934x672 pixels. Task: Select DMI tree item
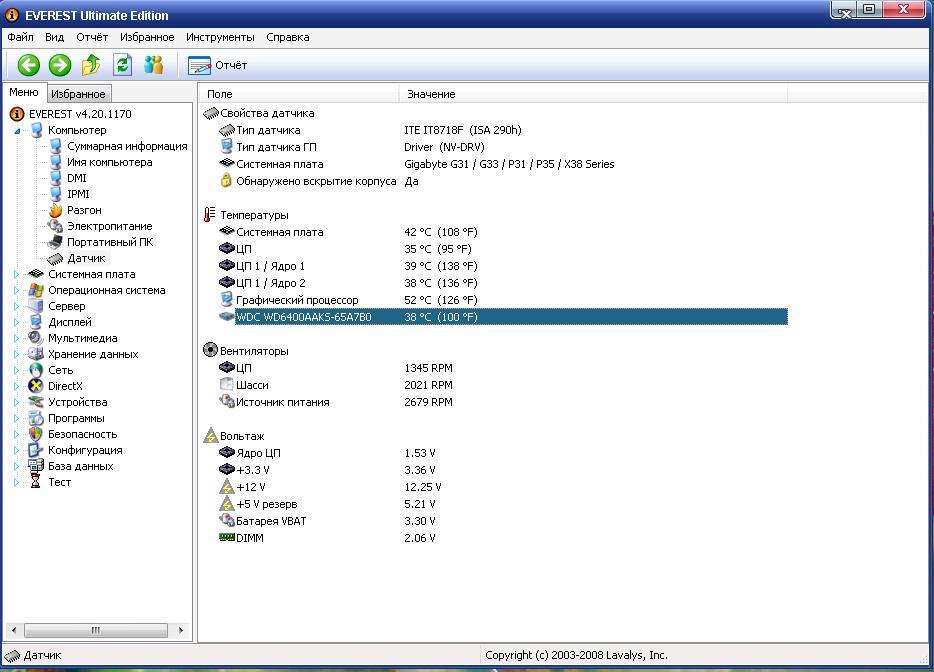(77, 178)
